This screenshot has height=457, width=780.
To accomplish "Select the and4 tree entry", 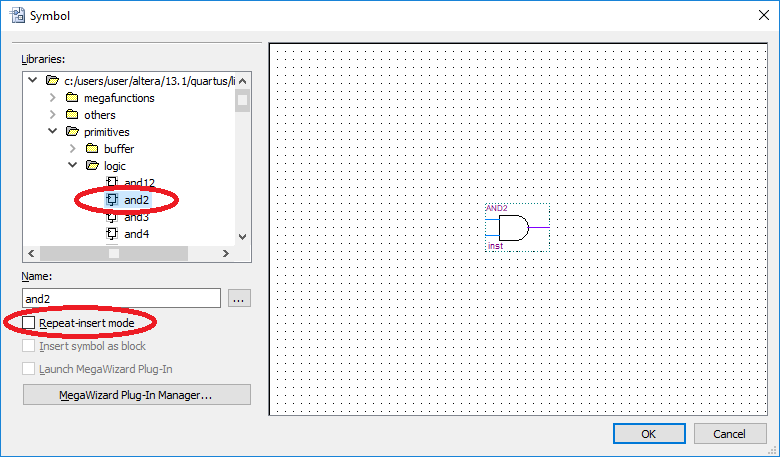I will 136,234.
